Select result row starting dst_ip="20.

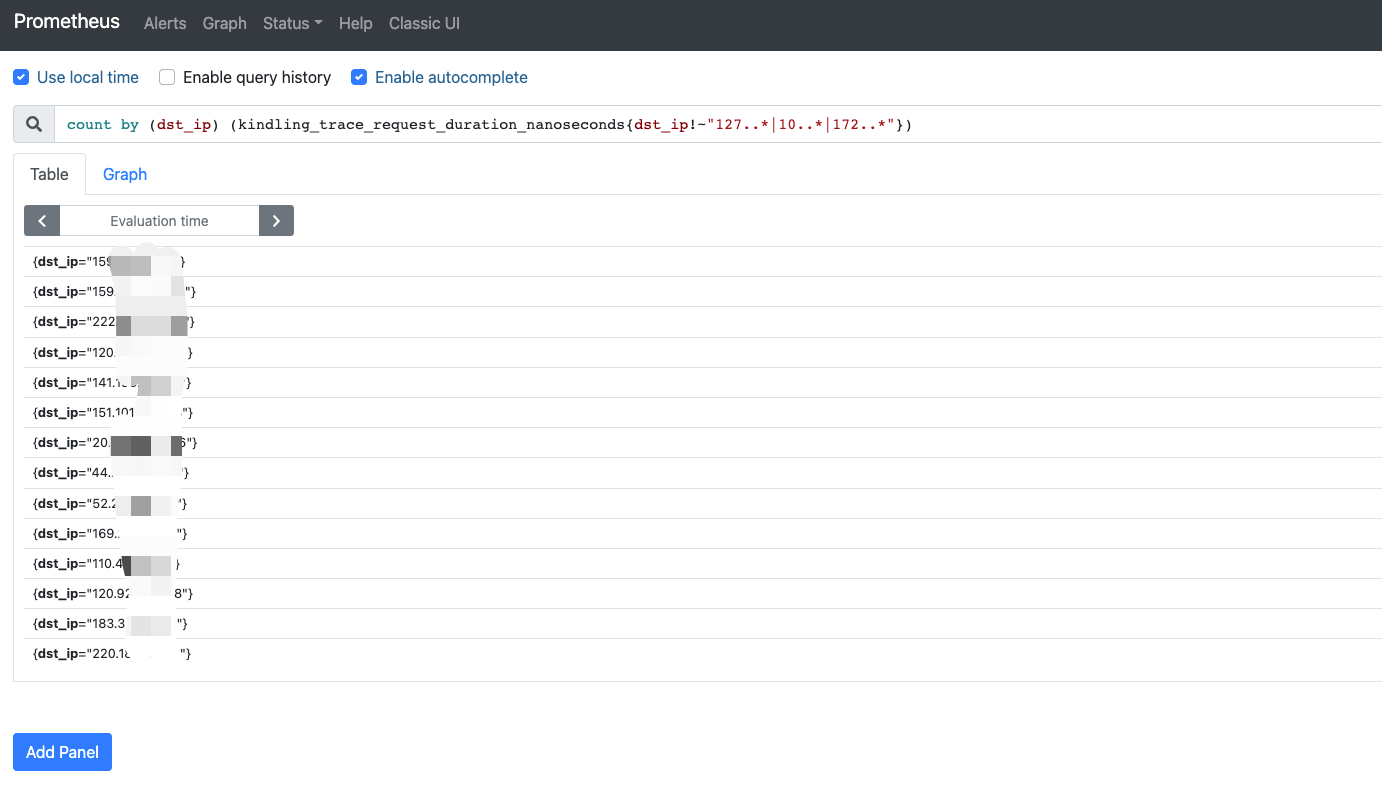[703, 443]
